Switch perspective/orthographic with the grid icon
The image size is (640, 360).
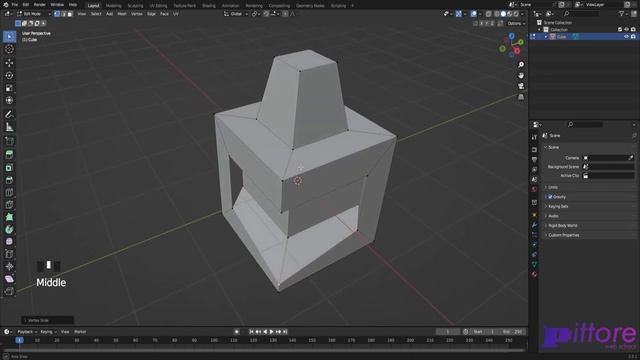pyautogui.click(x=521, y=97)
